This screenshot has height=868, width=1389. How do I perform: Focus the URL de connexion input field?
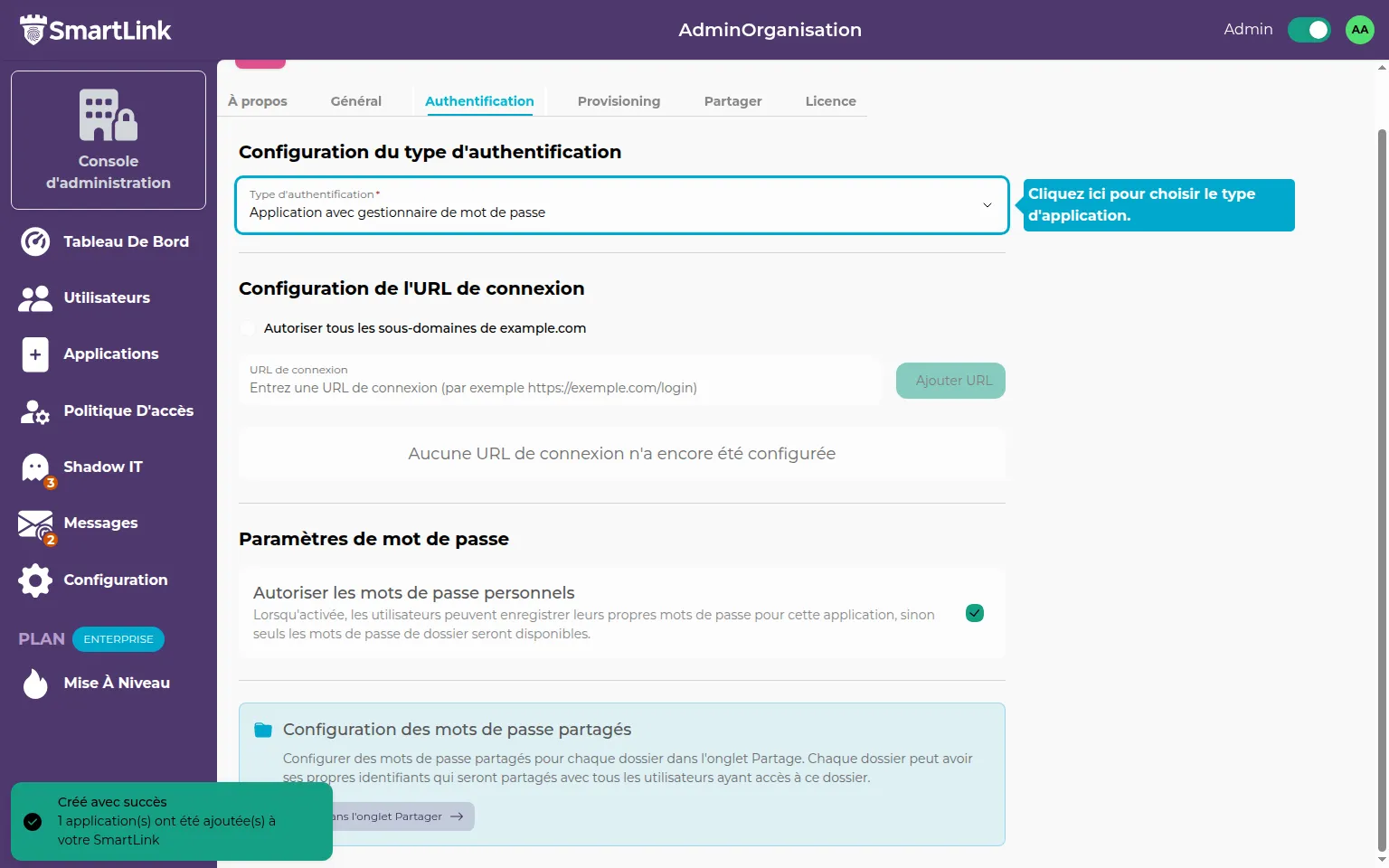pos(561,387)
